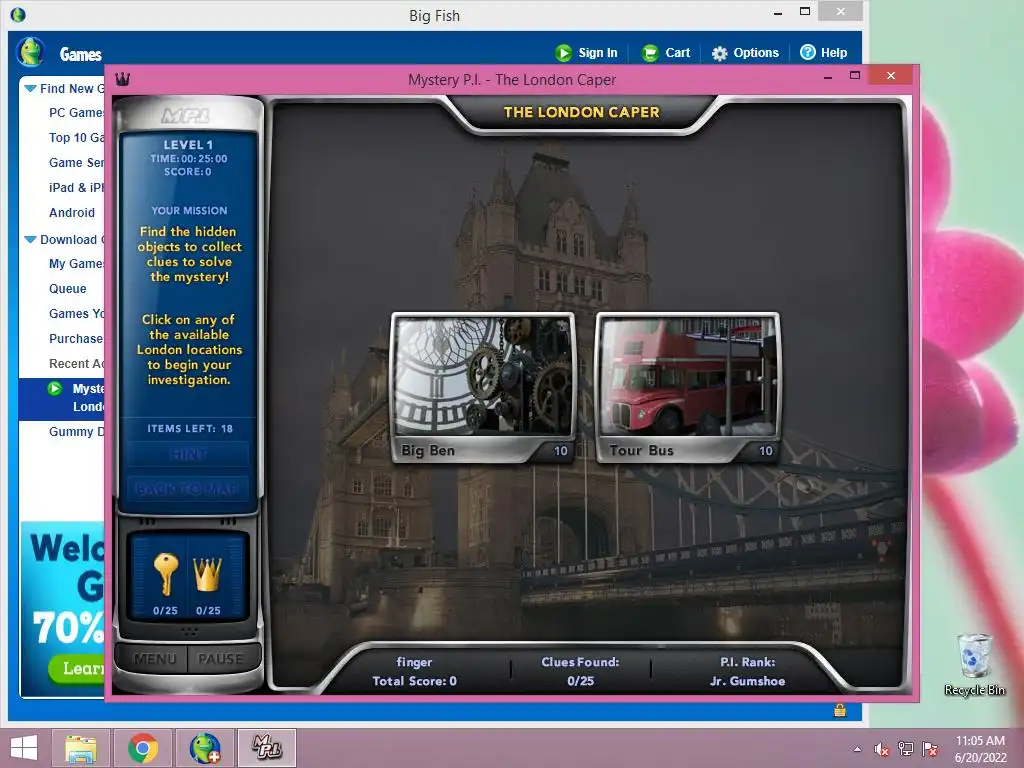The height and width of the screenshot is (768, 1024).
Task: Select Android in Big Fish sidebar
Action: pyautogui.click(x=72, y=213)
